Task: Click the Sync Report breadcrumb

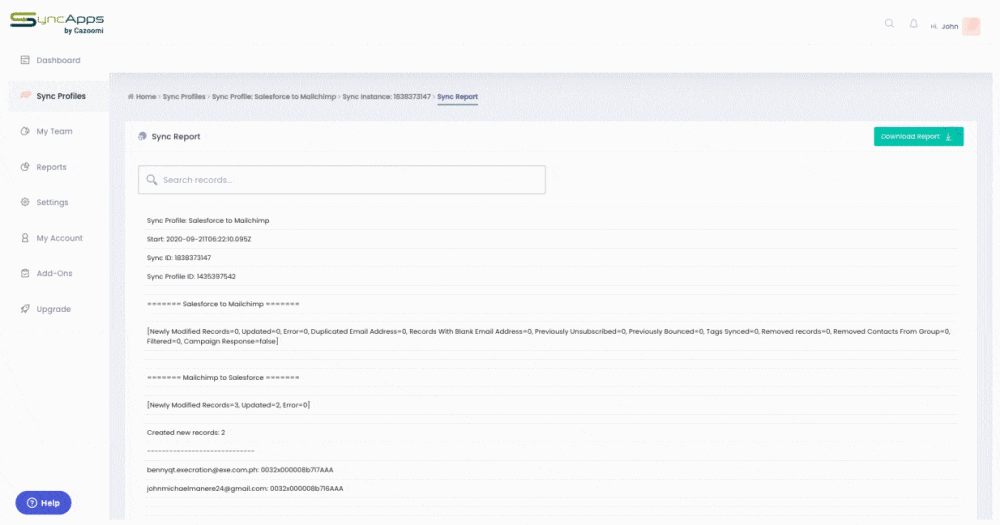Action: 457,97
